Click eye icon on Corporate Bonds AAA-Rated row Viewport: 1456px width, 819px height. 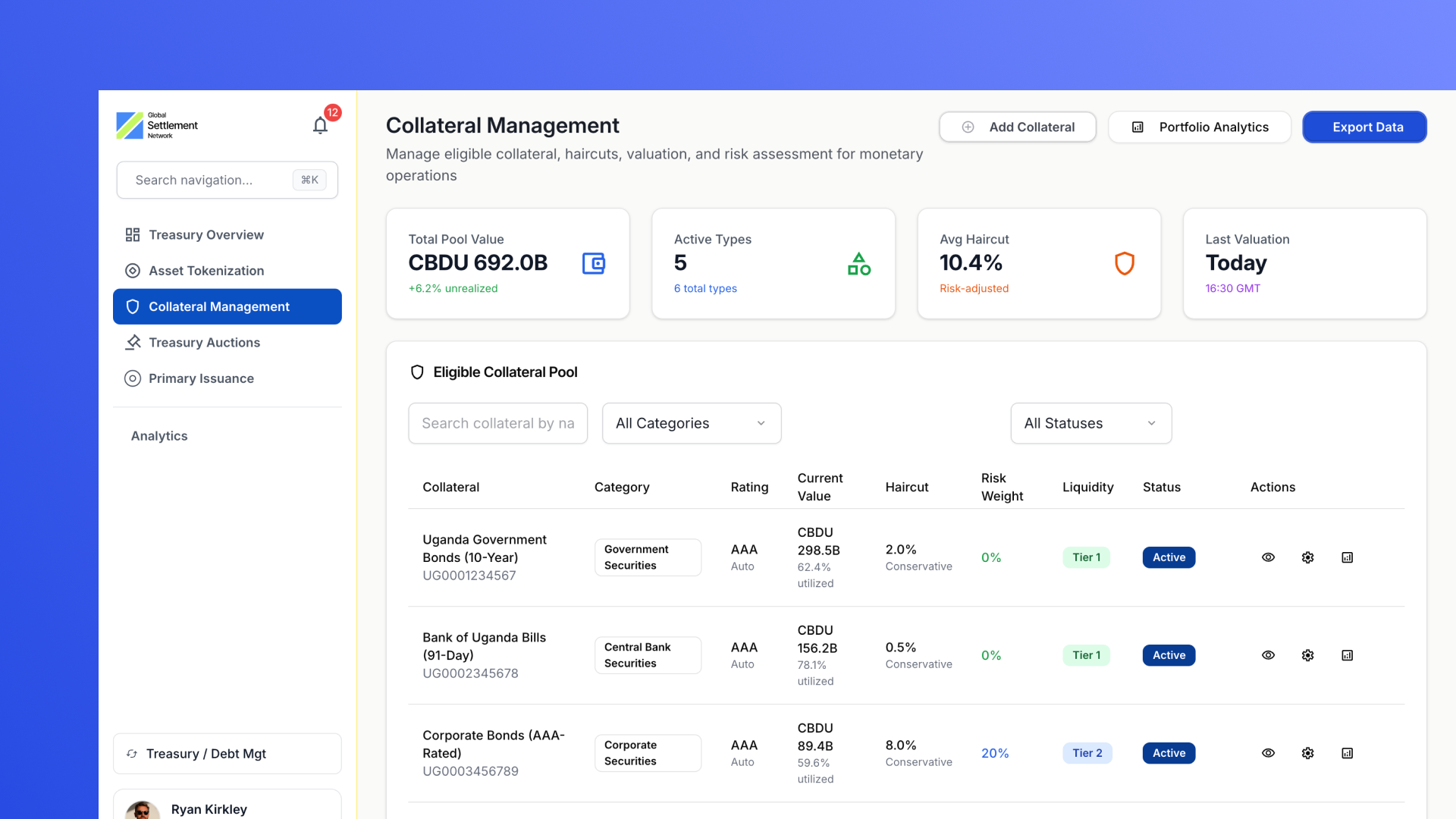[1268, 753]
